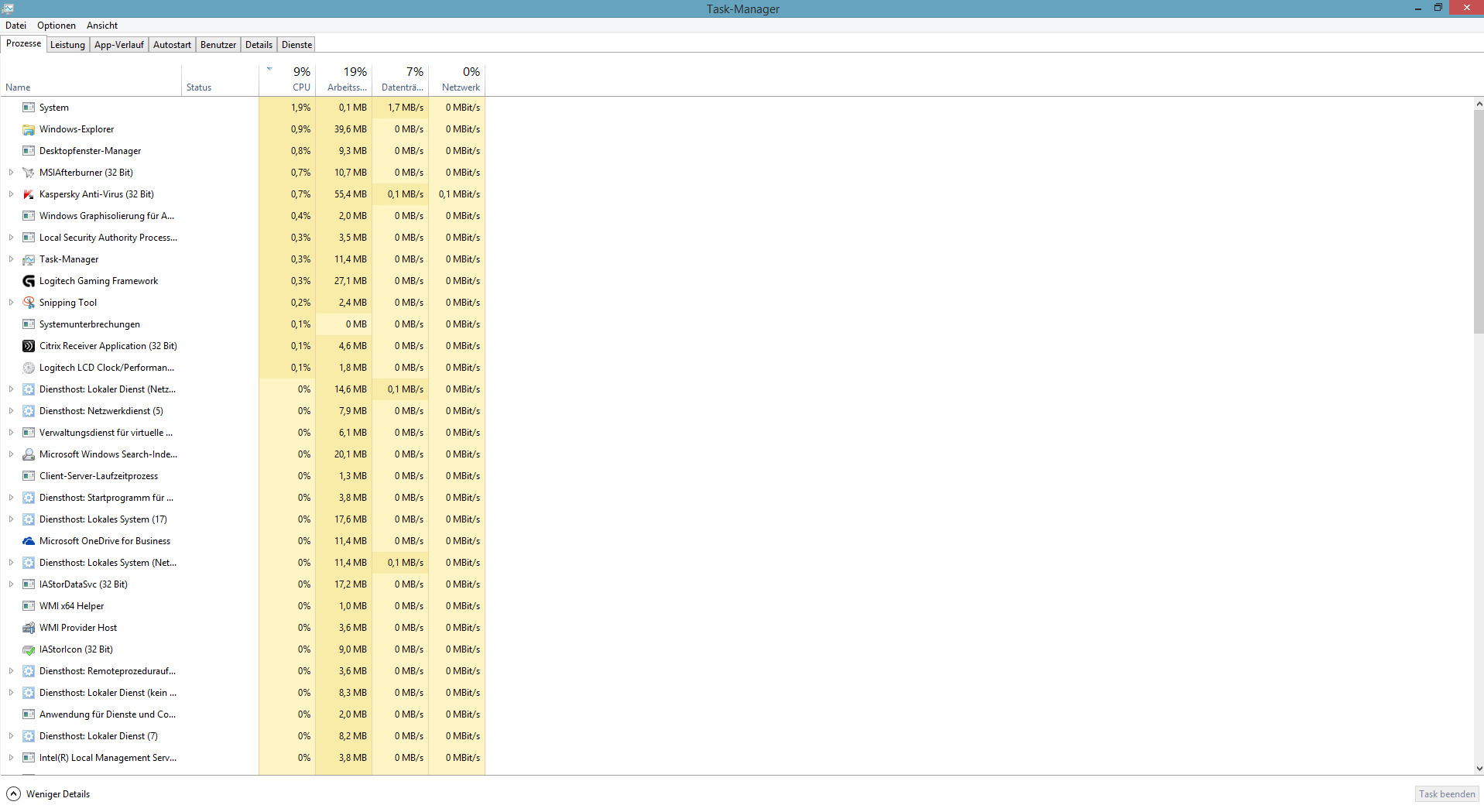Click the Logitech Gaming Framework icon
The image size is (1484, 812).
(x=29, y=281)
